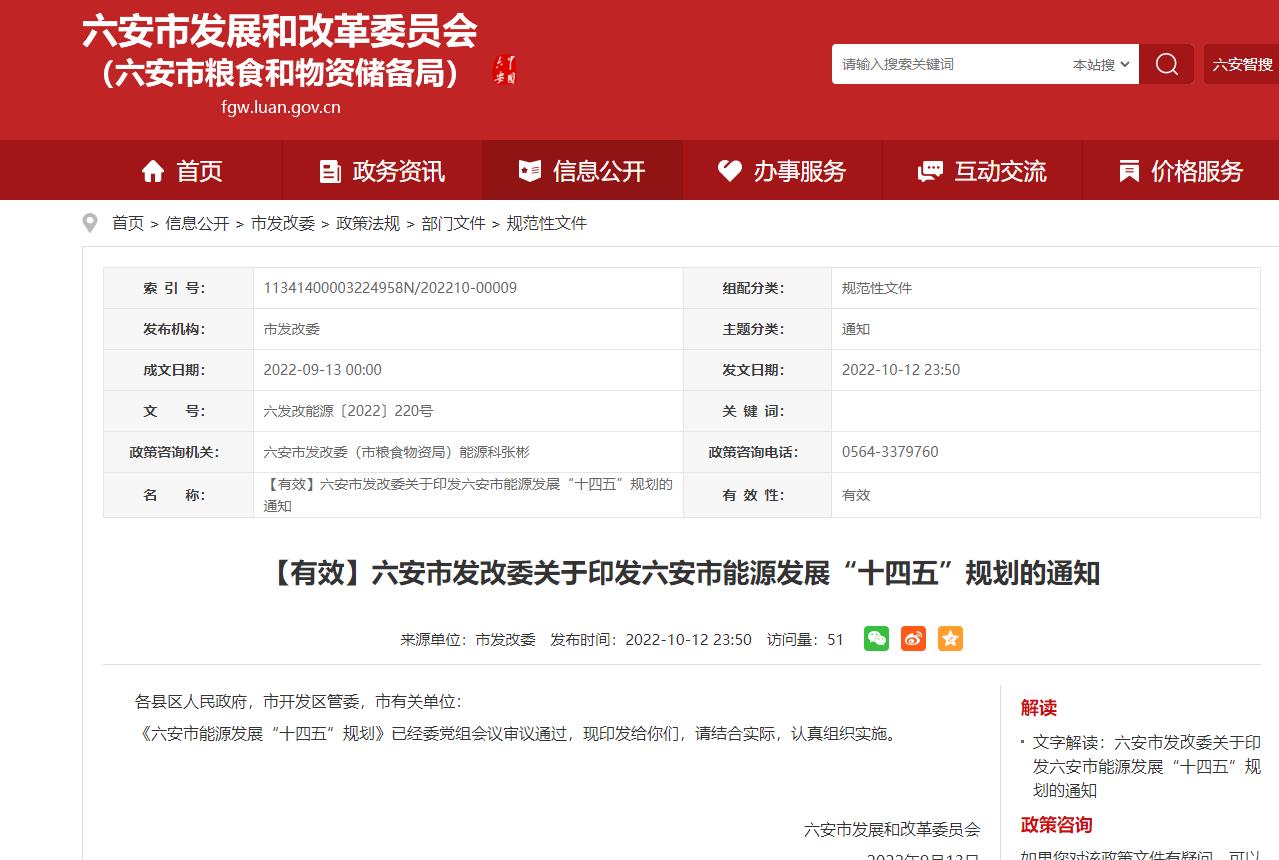1279x860 pixels.
Task: Open the 本站搜 search scope dropdown
Action: (1099, 63)
